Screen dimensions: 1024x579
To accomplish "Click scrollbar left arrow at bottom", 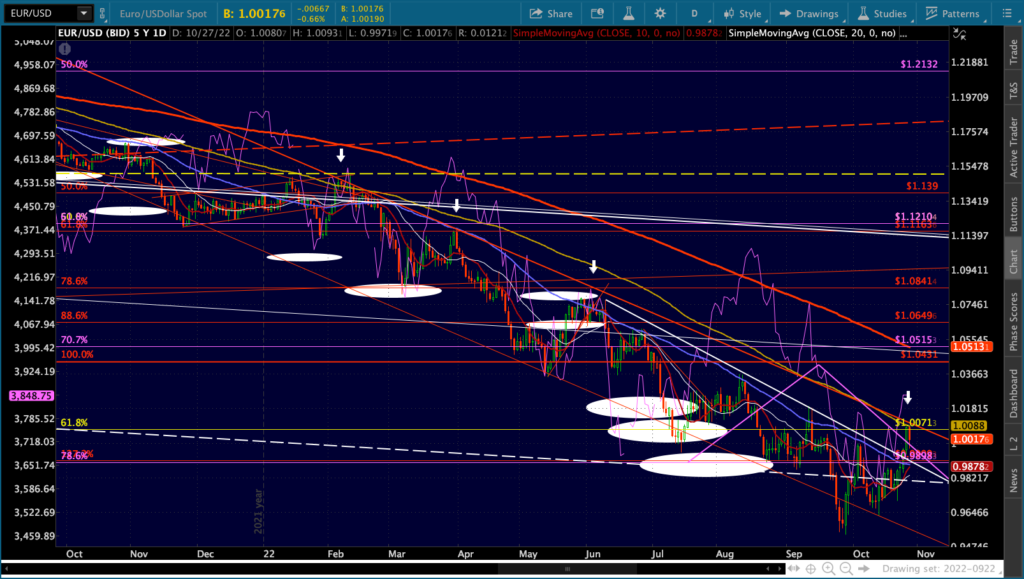I will point(7,569).
